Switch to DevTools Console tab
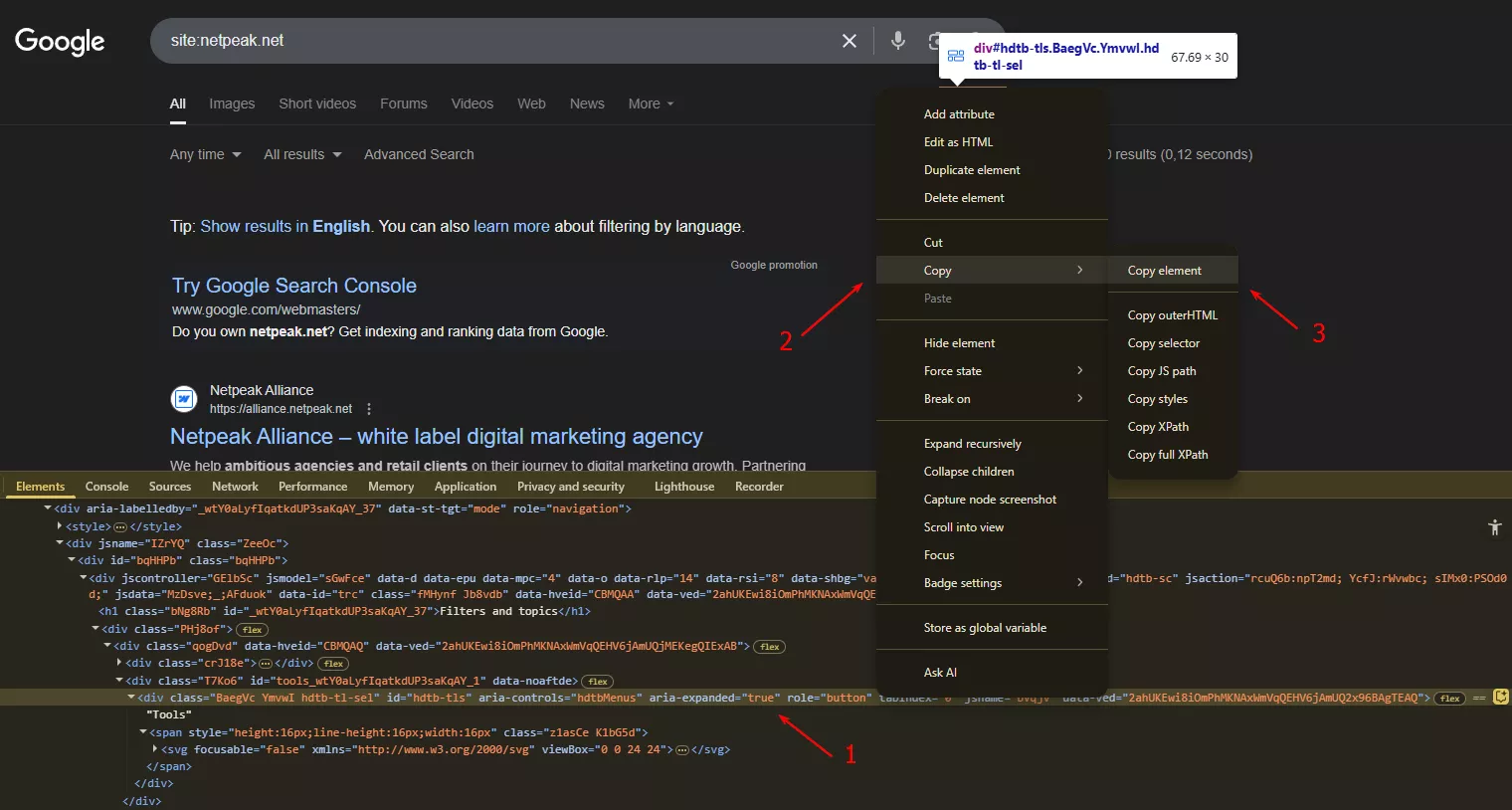This screenshot has width=1512, height=810. coord(106,487)
